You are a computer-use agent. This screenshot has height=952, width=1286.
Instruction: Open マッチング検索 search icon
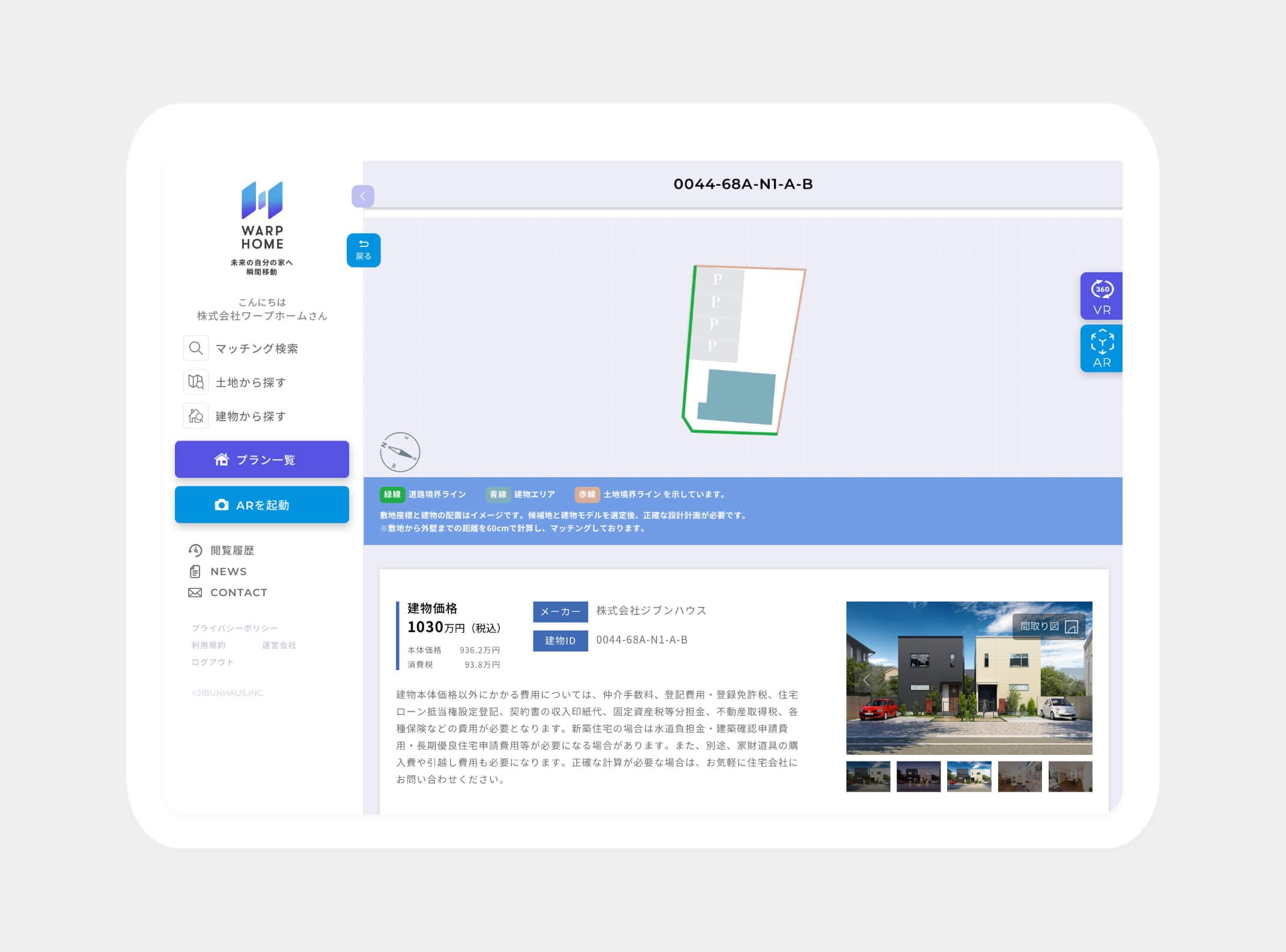(196, 348)
